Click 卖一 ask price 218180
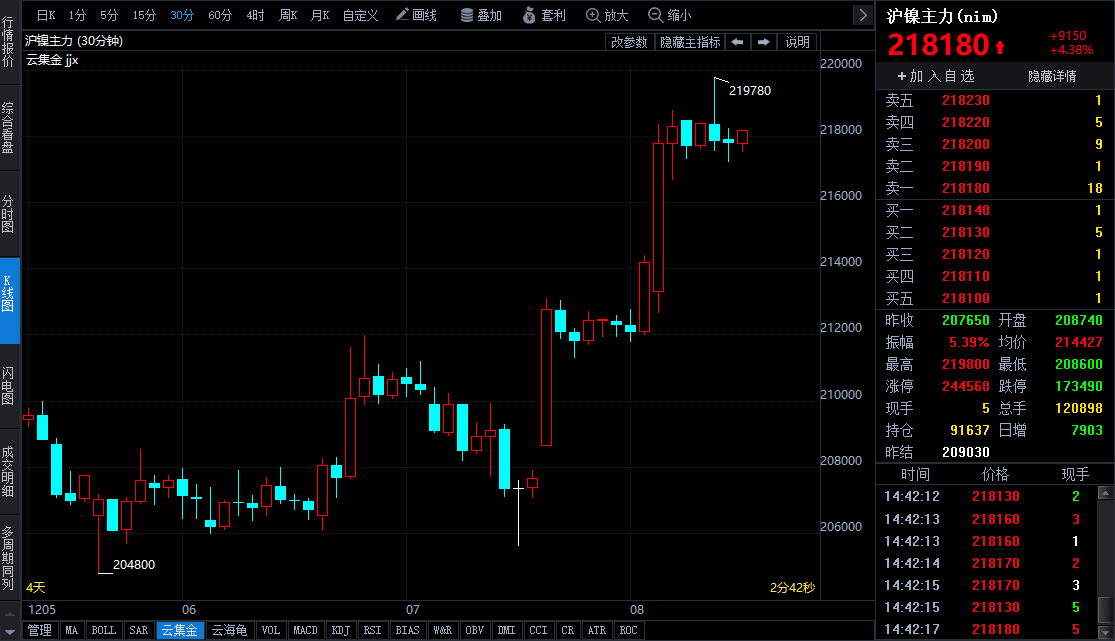The width and height of the screenshot is (1115, 641). coord(966,189)
